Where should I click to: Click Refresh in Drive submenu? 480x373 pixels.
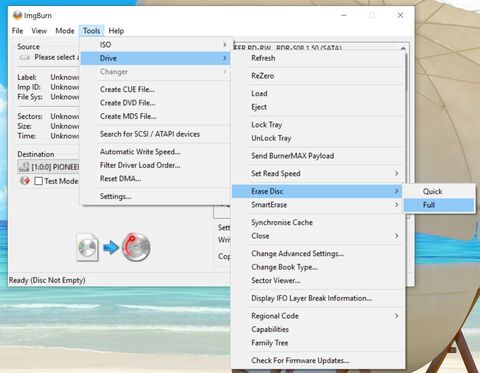[318, 58]
